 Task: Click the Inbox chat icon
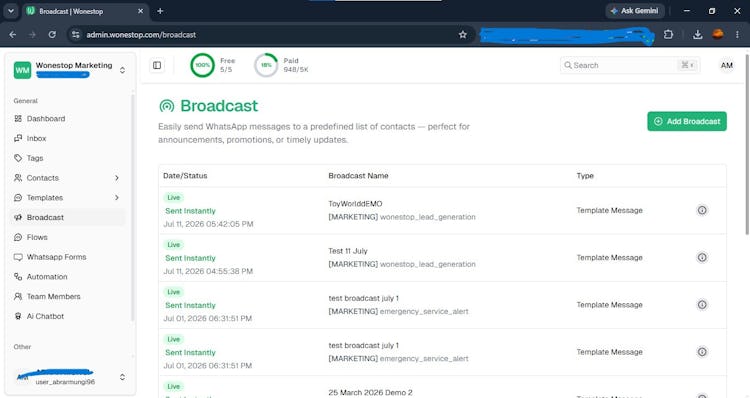(18, 138)
